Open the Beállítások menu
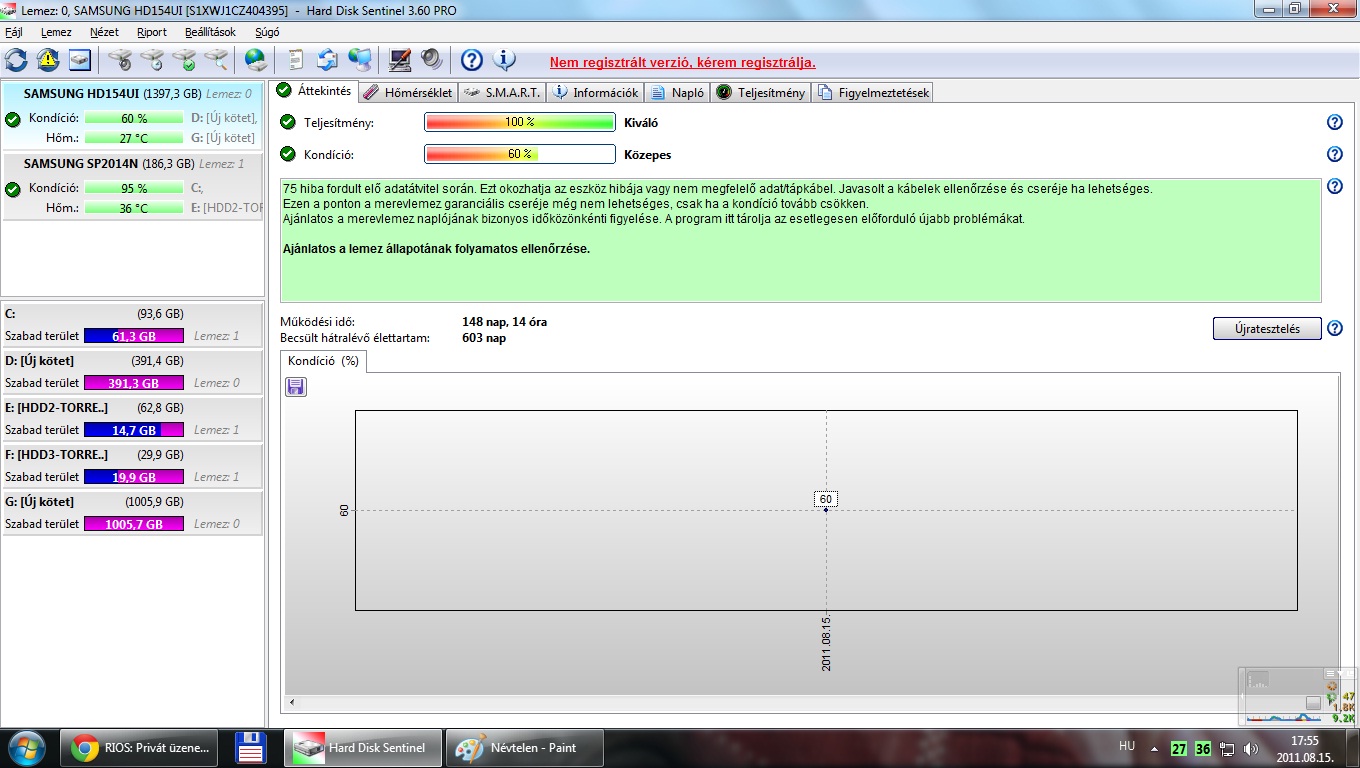The width and height of the screenshot is (1360, 768). point(210,32)
